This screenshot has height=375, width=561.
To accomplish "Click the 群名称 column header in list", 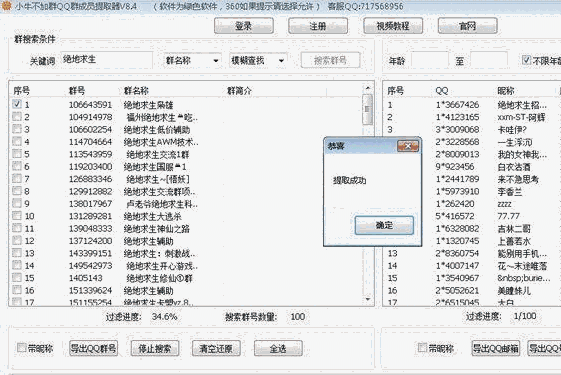I will pyautogui.click(x=136, y=91).
